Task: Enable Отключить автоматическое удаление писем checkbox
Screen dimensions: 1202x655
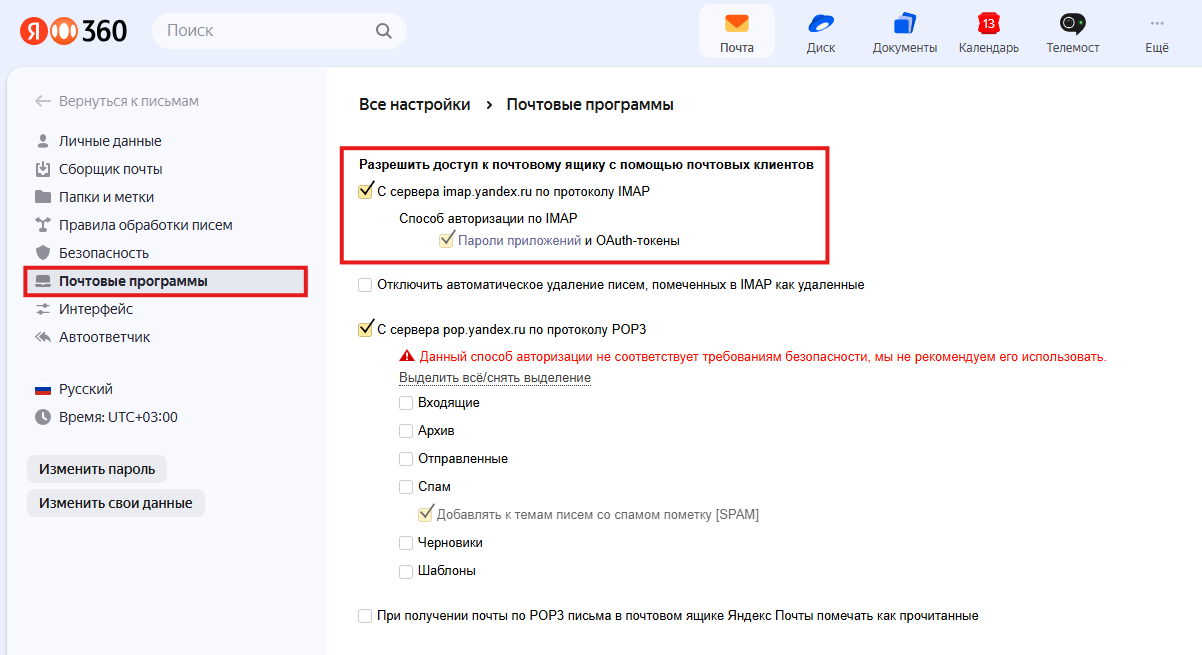Action: point(365,285)
